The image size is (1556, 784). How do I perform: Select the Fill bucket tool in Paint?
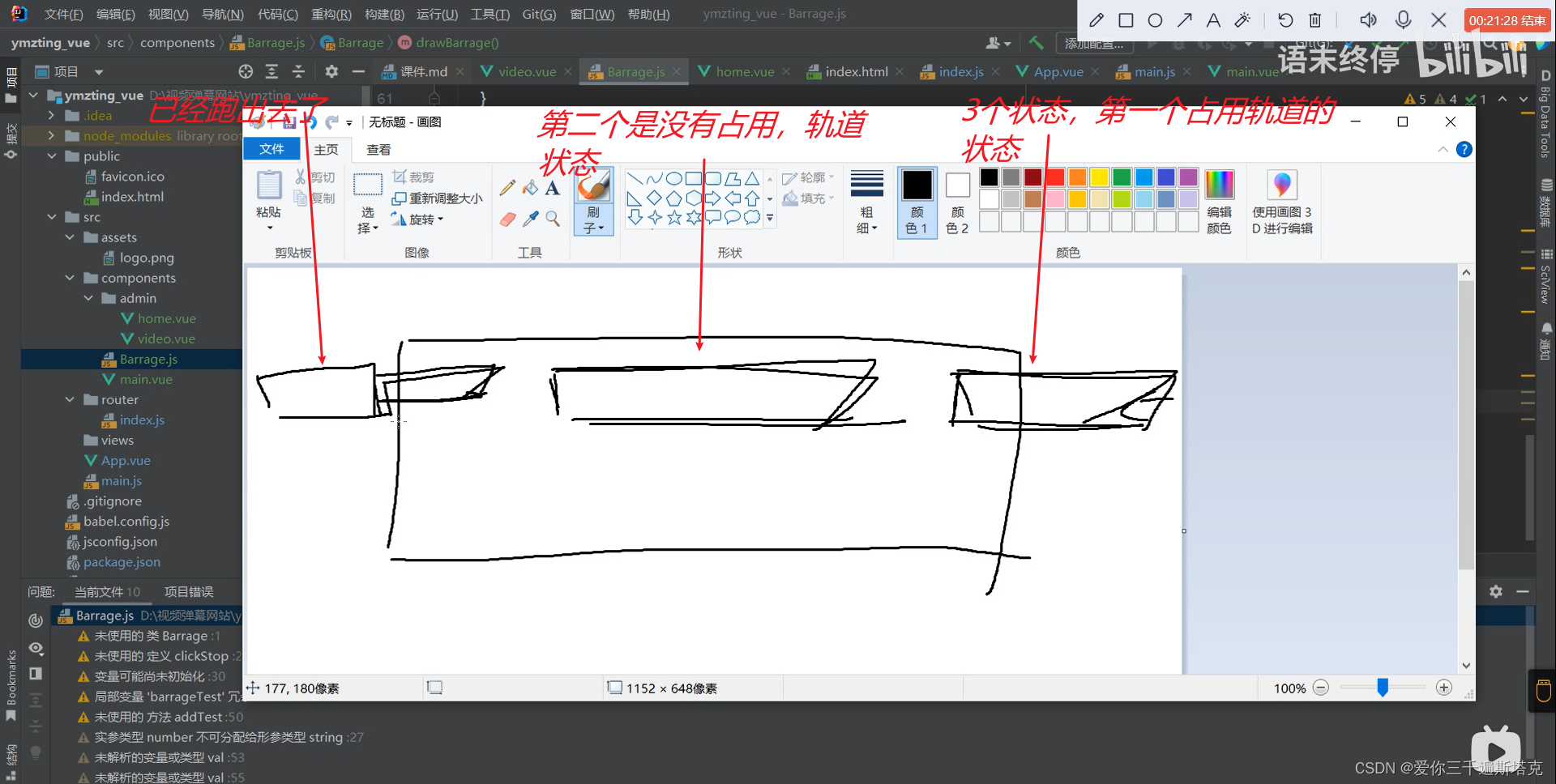(x=530, y=188)
